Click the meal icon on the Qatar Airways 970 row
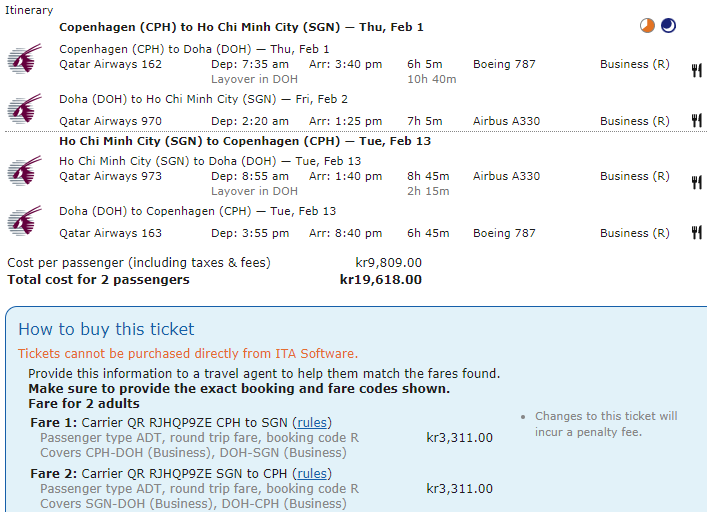The height and width of the screenshot is (512, 707). click(x=696, y=121)
